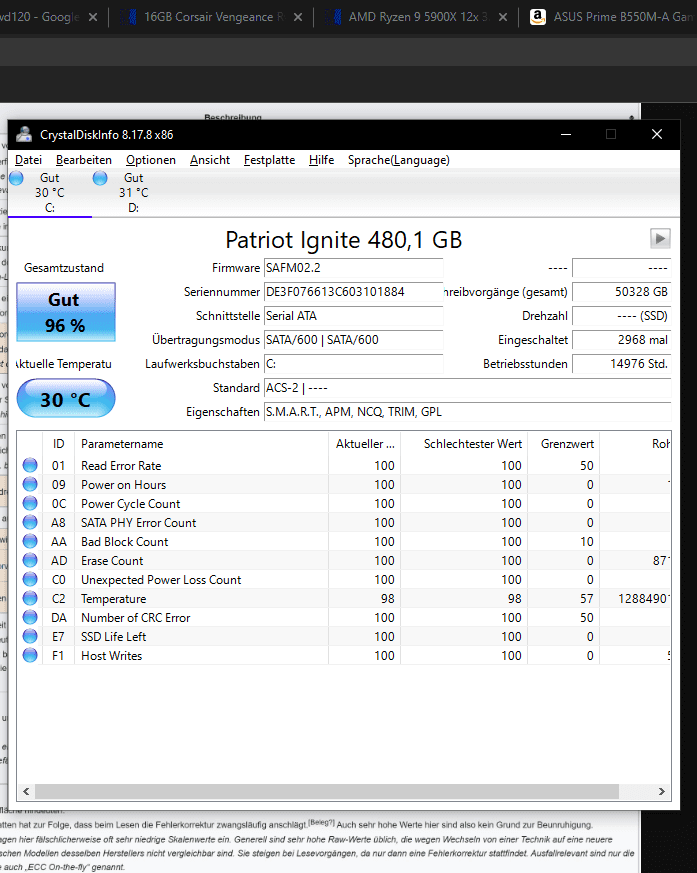697x873 pixels.
Task: Click status icon for Temperature row
Action: coord(30,599)
